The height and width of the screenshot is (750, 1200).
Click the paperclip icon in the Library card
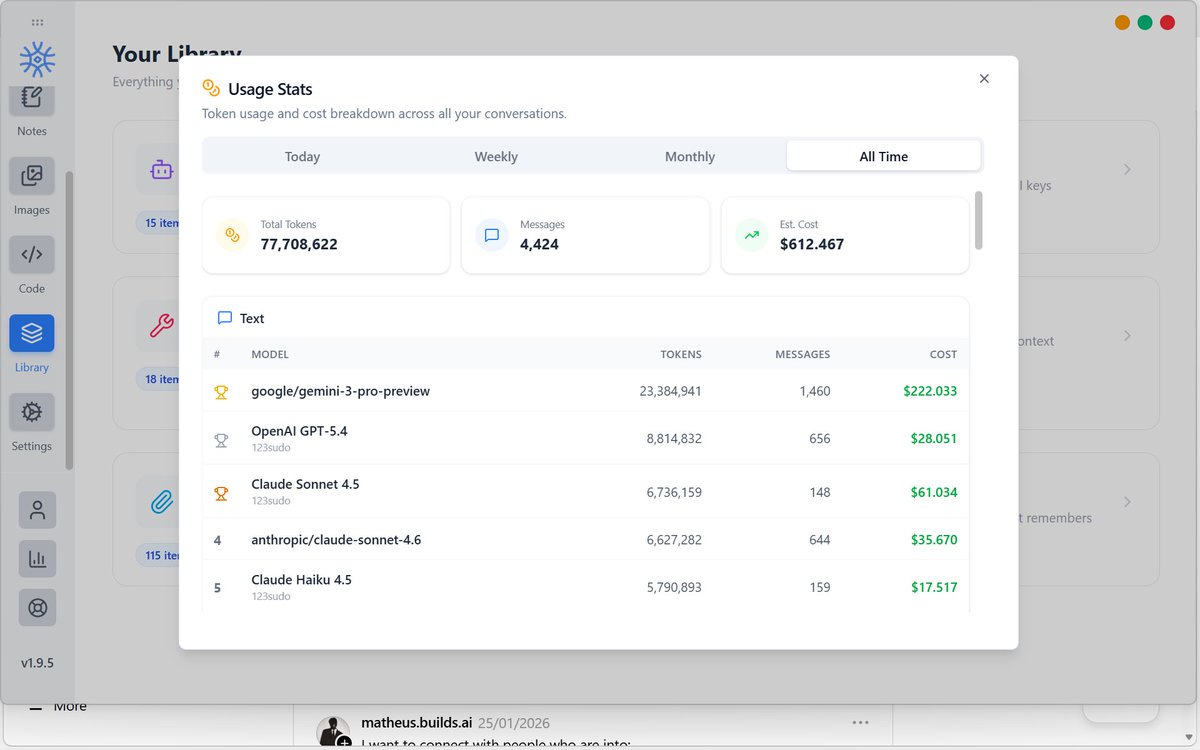tap(162, 502)
